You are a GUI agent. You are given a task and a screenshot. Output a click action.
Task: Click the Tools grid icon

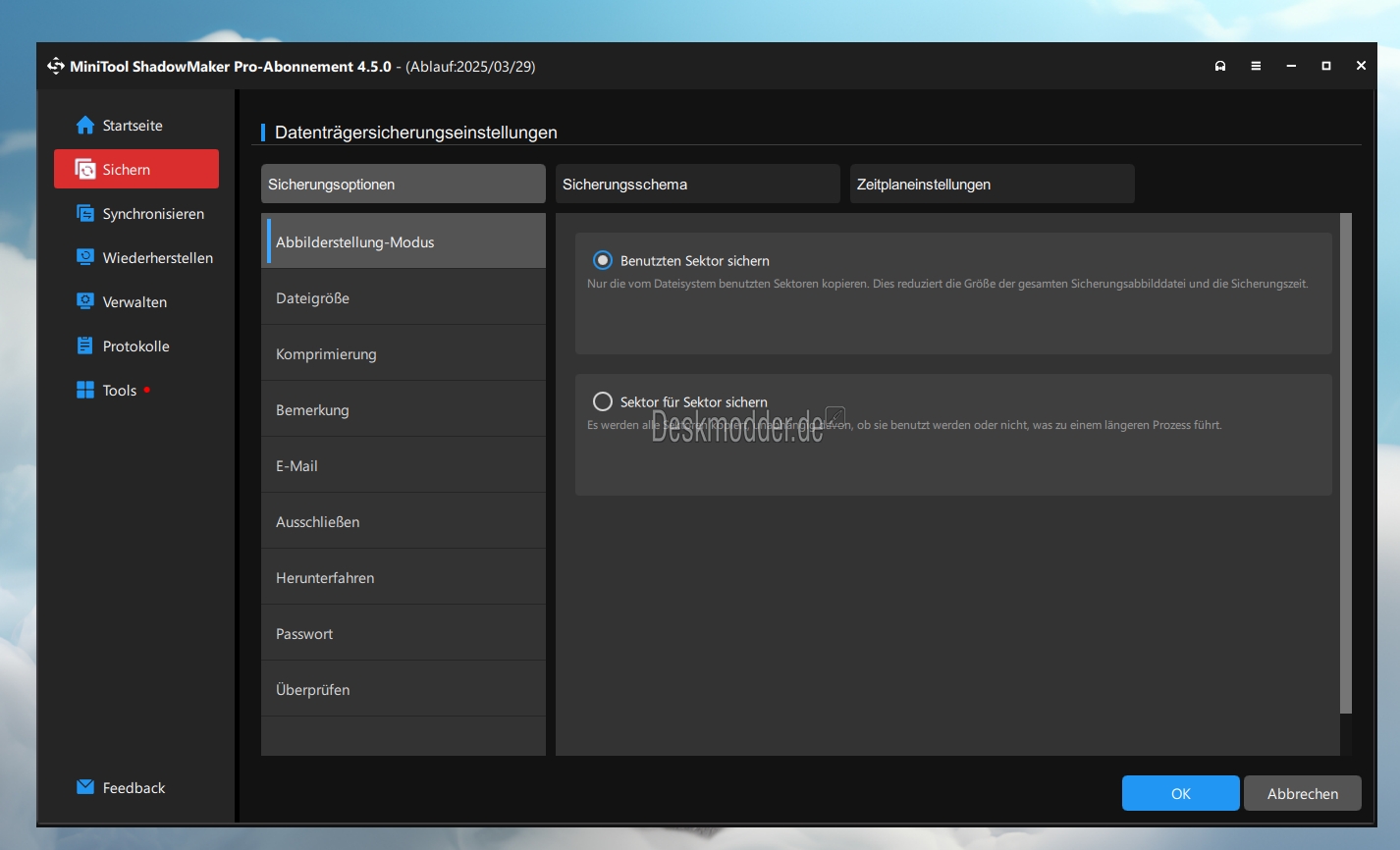click(85, 390)
